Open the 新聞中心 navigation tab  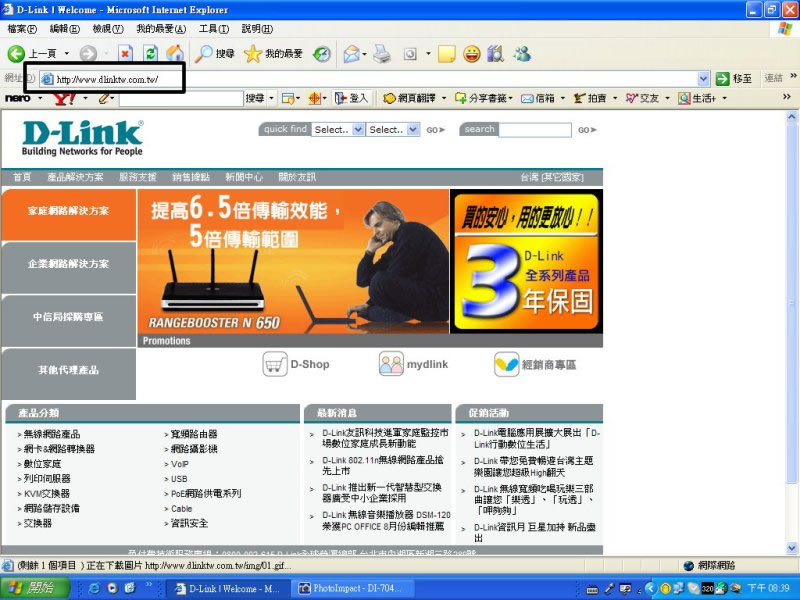pyautogui.click(x=244, y=177)
